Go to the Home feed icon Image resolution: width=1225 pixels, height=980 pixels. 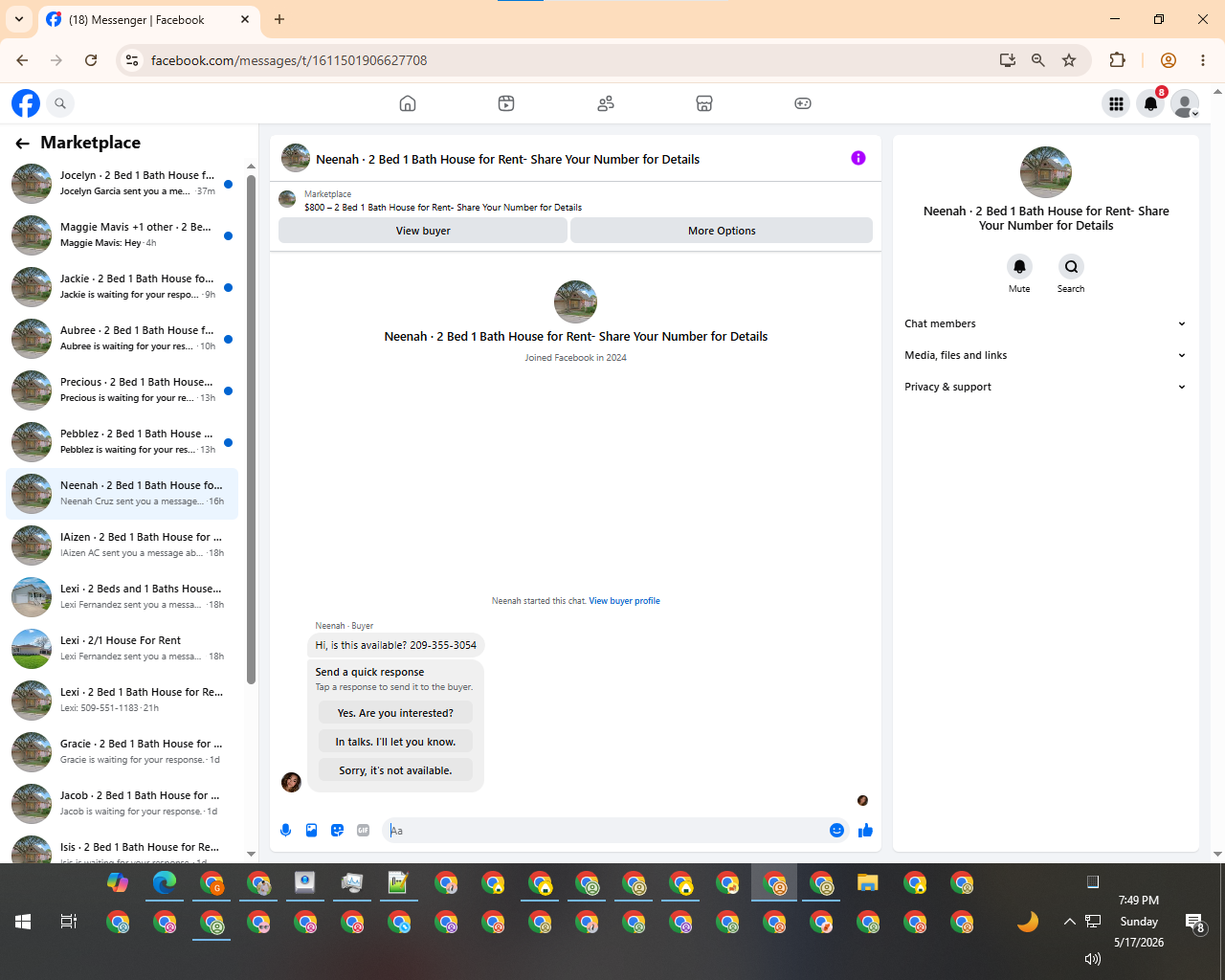tap(408, 103)
